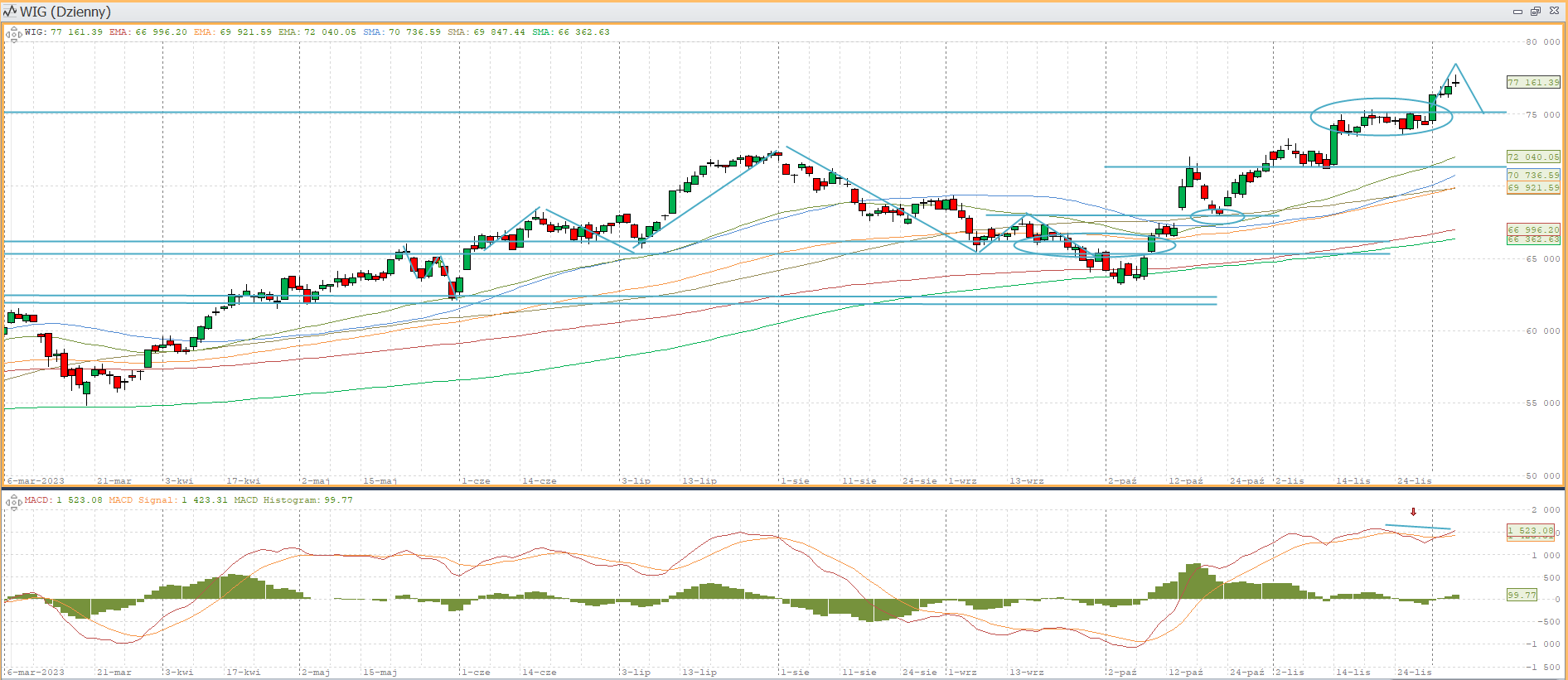Select the orange EMA 69 921.59 legend entry
This screenshot has width=1568, height=680.
click(x=233, y=32)
